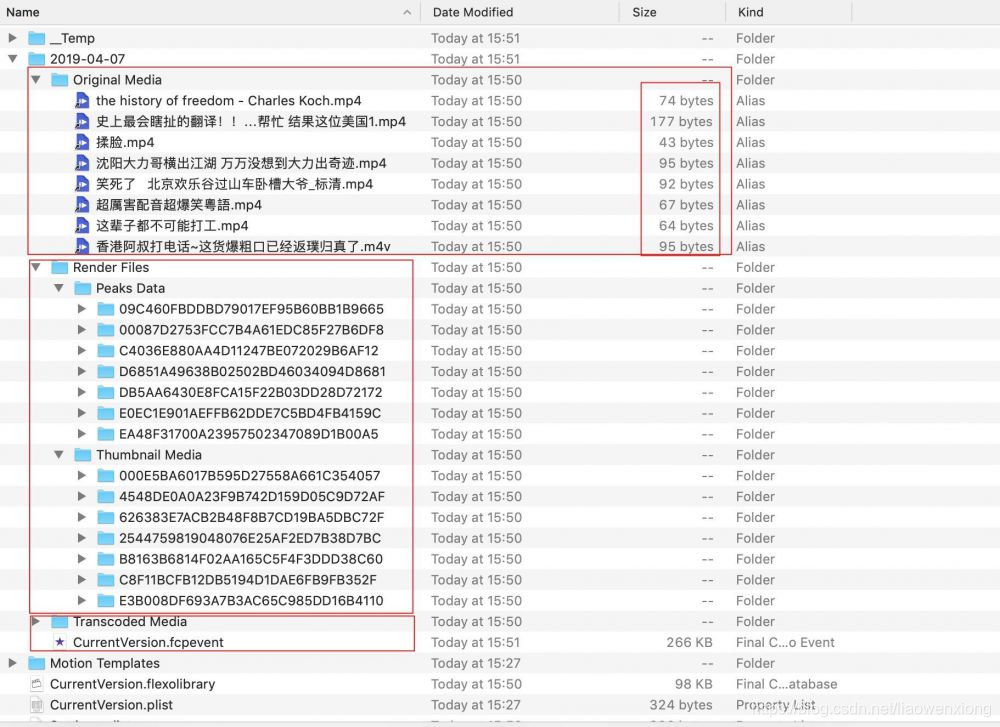Click folder icon of DB5AA6430E8FCA15F22B03DD28D72172
The width and height of the screenshot is (1000, 727).
click(x=106, y=392)
